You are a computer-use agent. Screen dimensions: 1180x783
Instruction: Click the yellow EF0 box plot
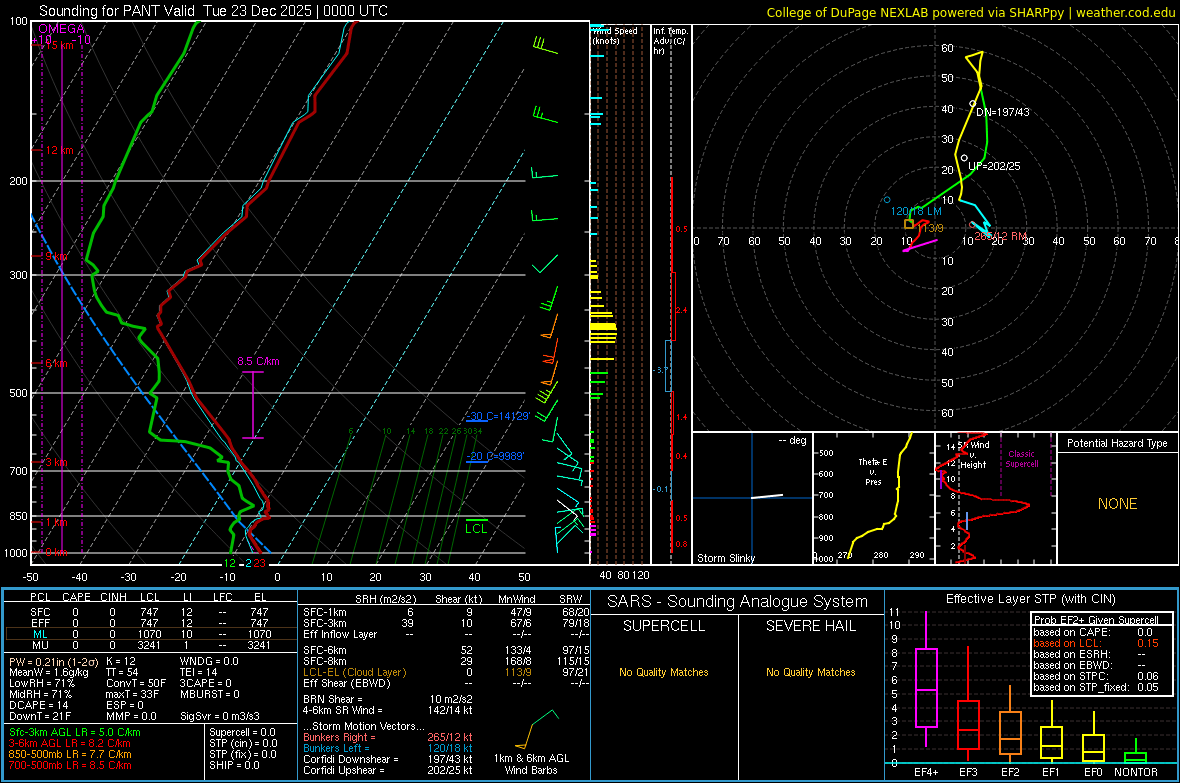(1093, 748)
